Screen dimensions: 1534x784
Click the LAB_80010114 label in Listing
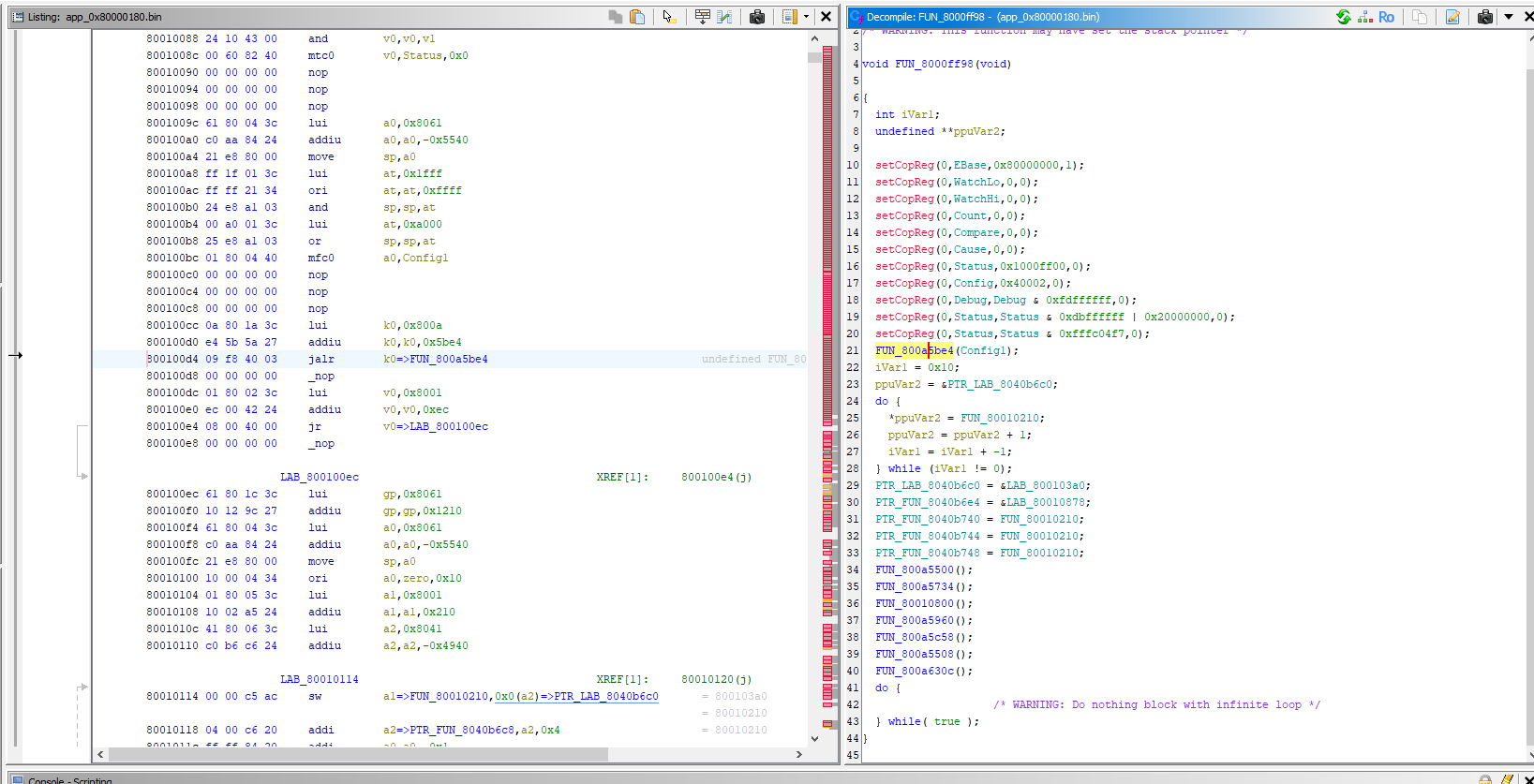(x=320, y=679)
